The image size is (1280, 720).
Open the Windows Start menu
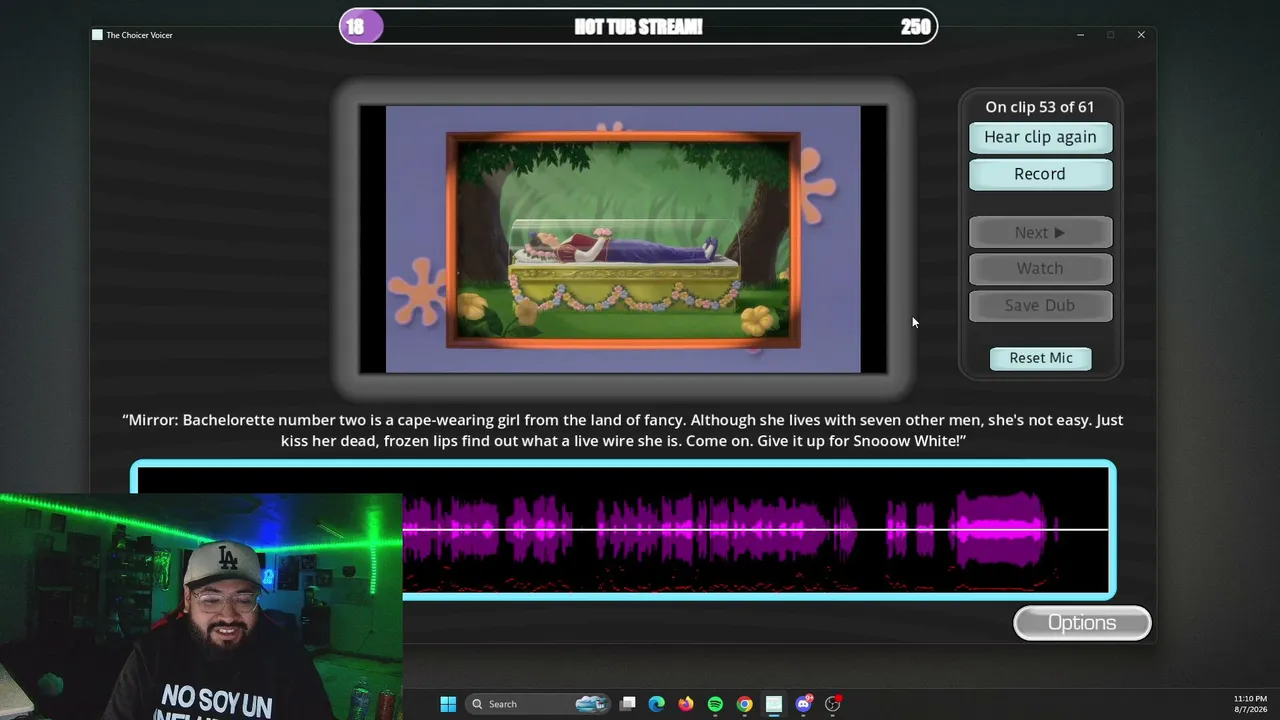click(x=448, y=704)
